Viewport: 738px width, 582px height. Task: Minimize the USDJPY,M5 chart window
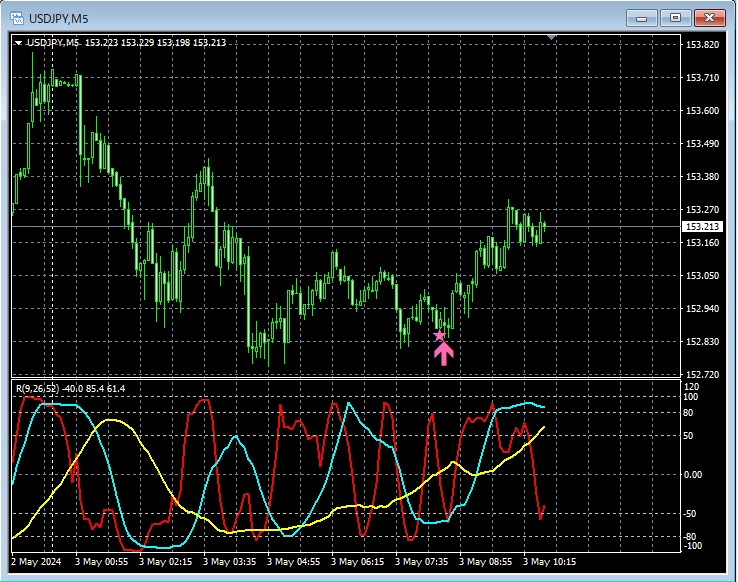[644, 18]
